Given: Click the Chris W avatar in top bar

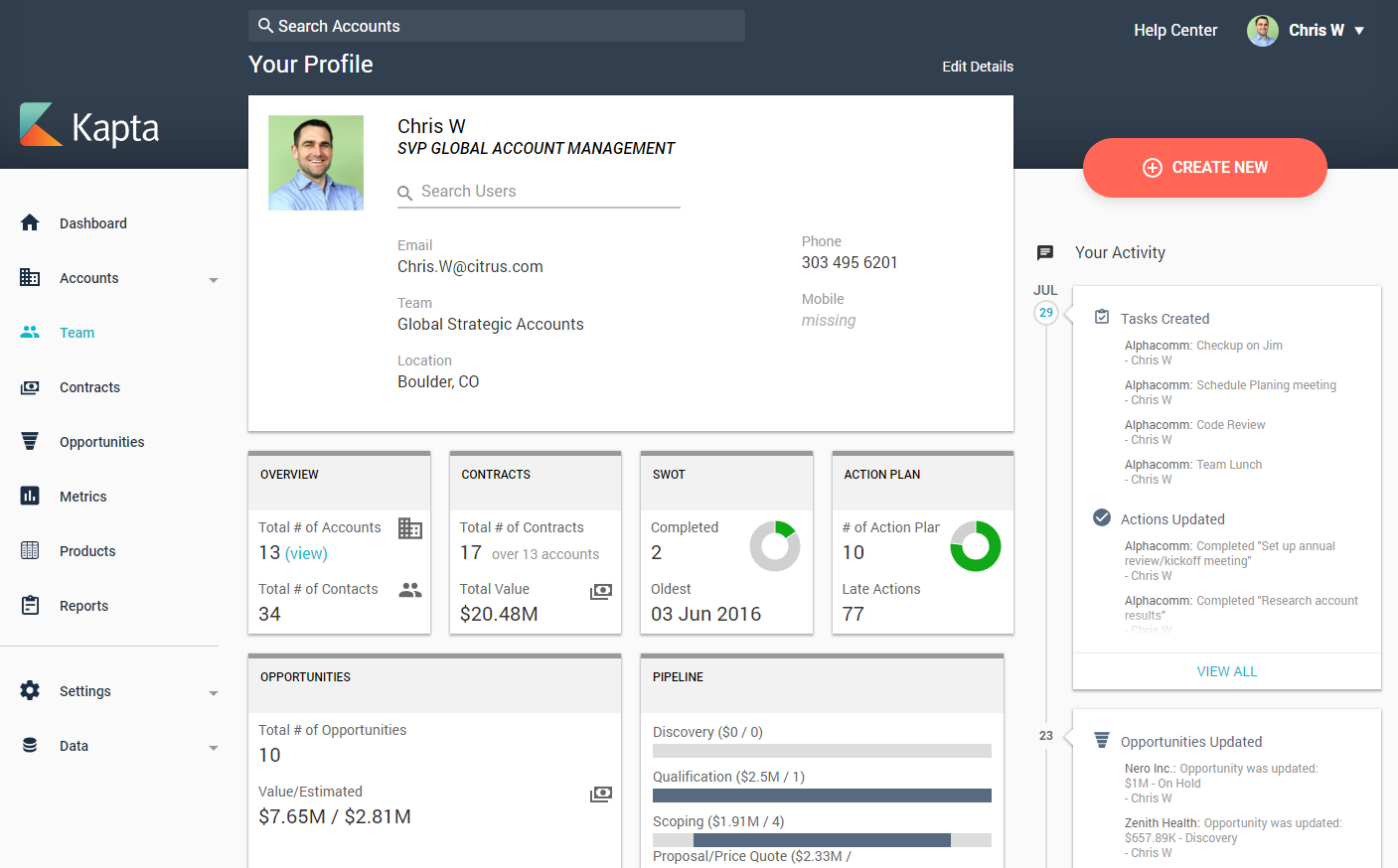Looking at the screenshot, I should point(1263,31).
